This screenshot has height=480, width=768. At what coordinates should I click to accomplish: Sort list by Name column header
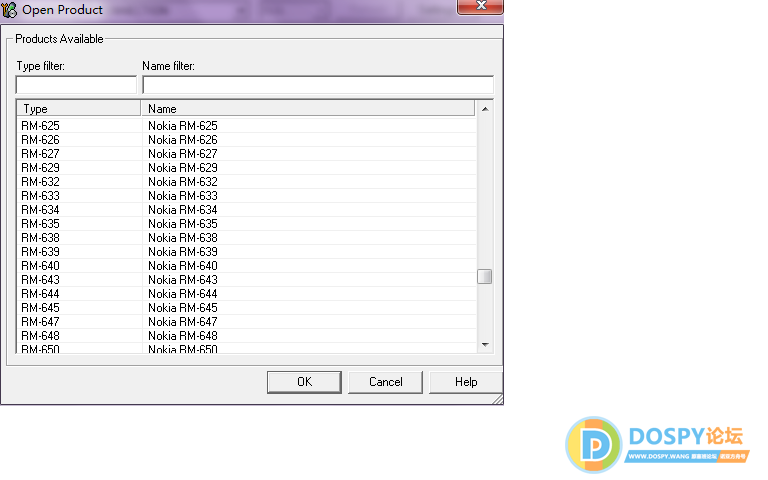308,109
